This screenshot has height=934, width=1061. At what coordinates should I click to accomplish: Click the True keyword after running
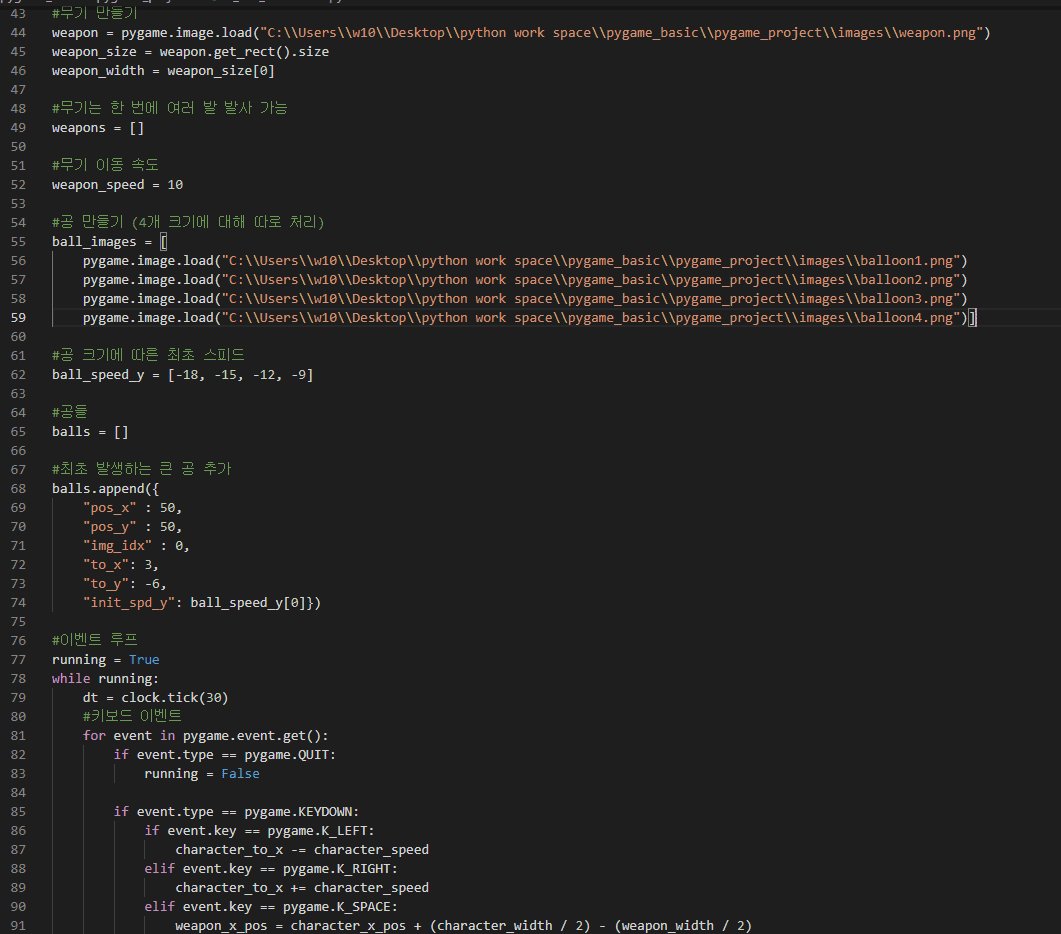(x=144, y=660)
